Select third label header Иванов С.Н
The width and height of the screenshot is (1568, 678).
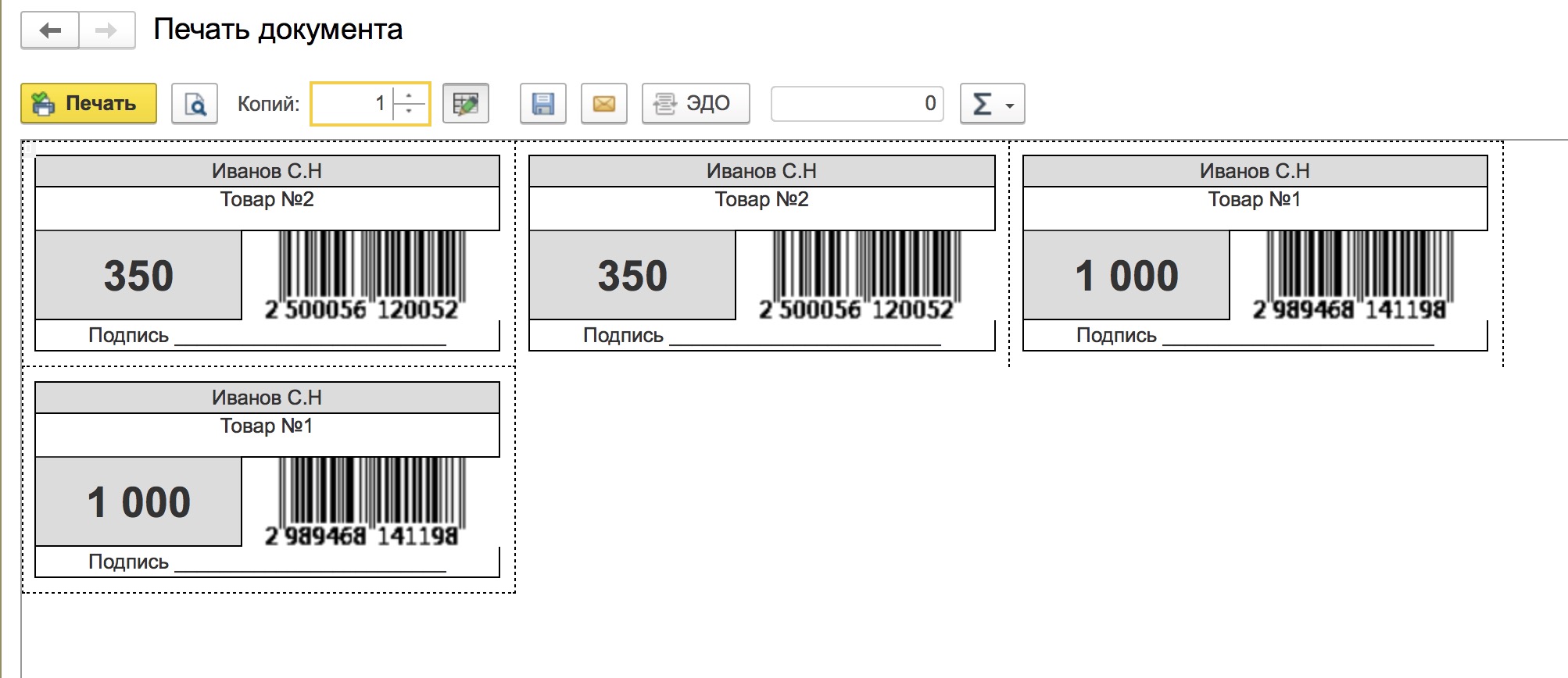click(x=1255, y=171)
